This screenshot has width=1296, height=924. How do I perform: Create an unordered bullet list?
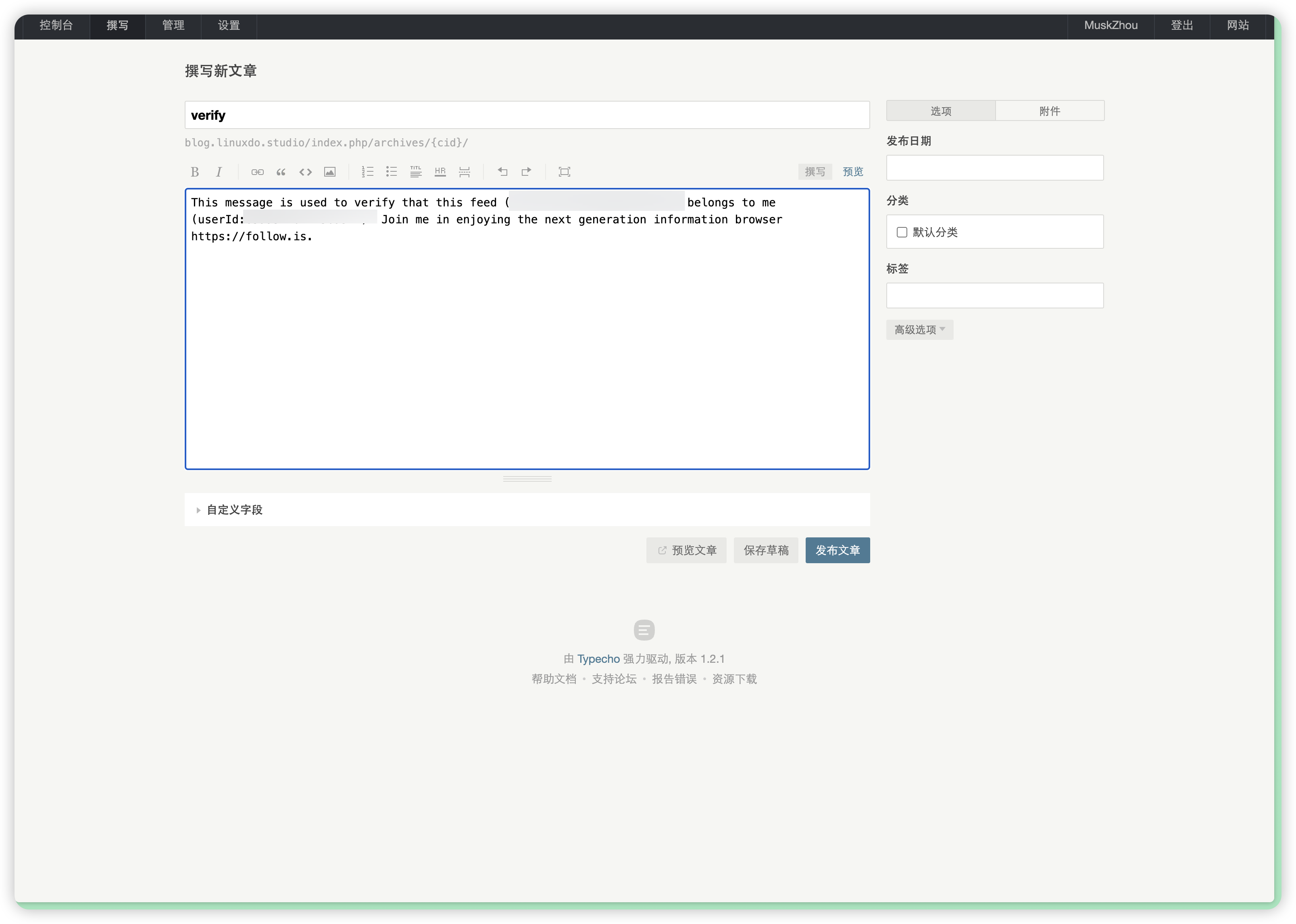[x=392, y=172]
